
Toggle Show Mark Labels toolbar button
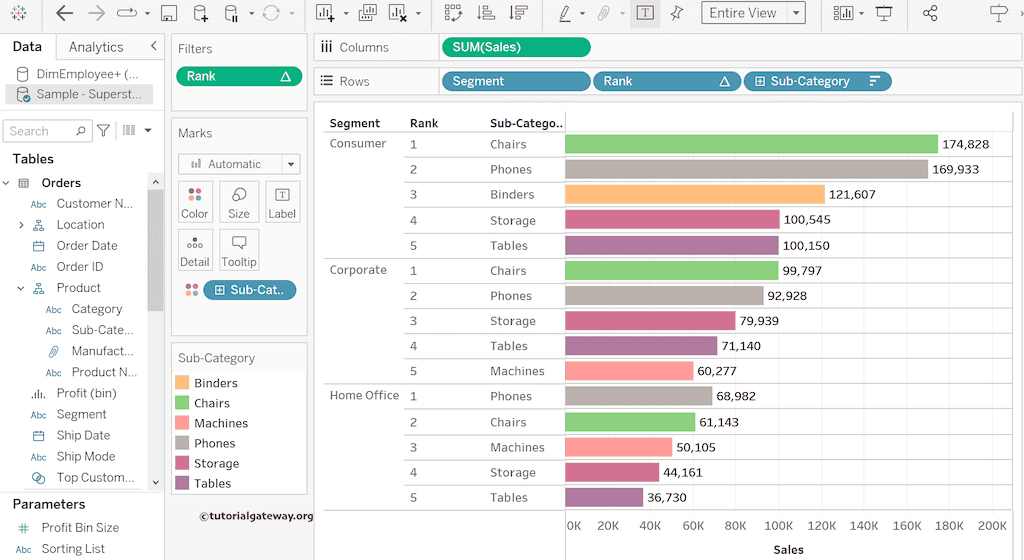click(x=645, y=13)
